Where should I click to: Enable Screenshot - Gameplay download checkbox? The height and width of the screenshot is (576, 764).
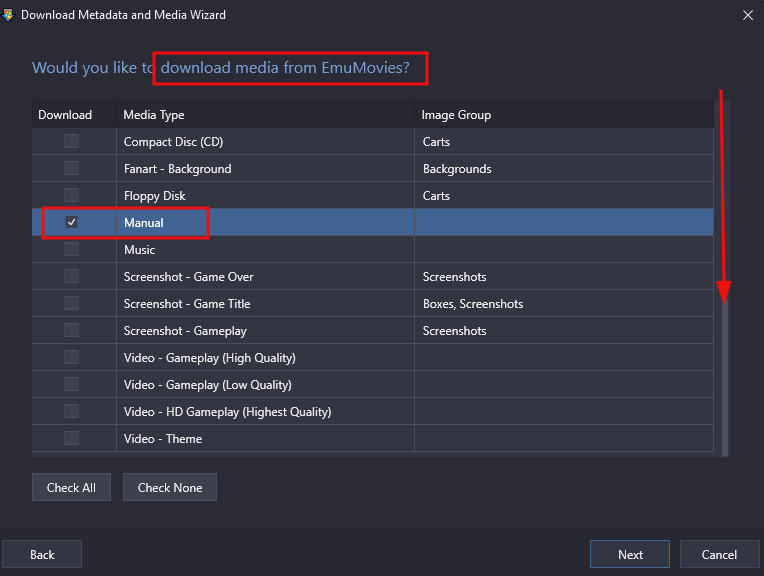tap(72, 330)
